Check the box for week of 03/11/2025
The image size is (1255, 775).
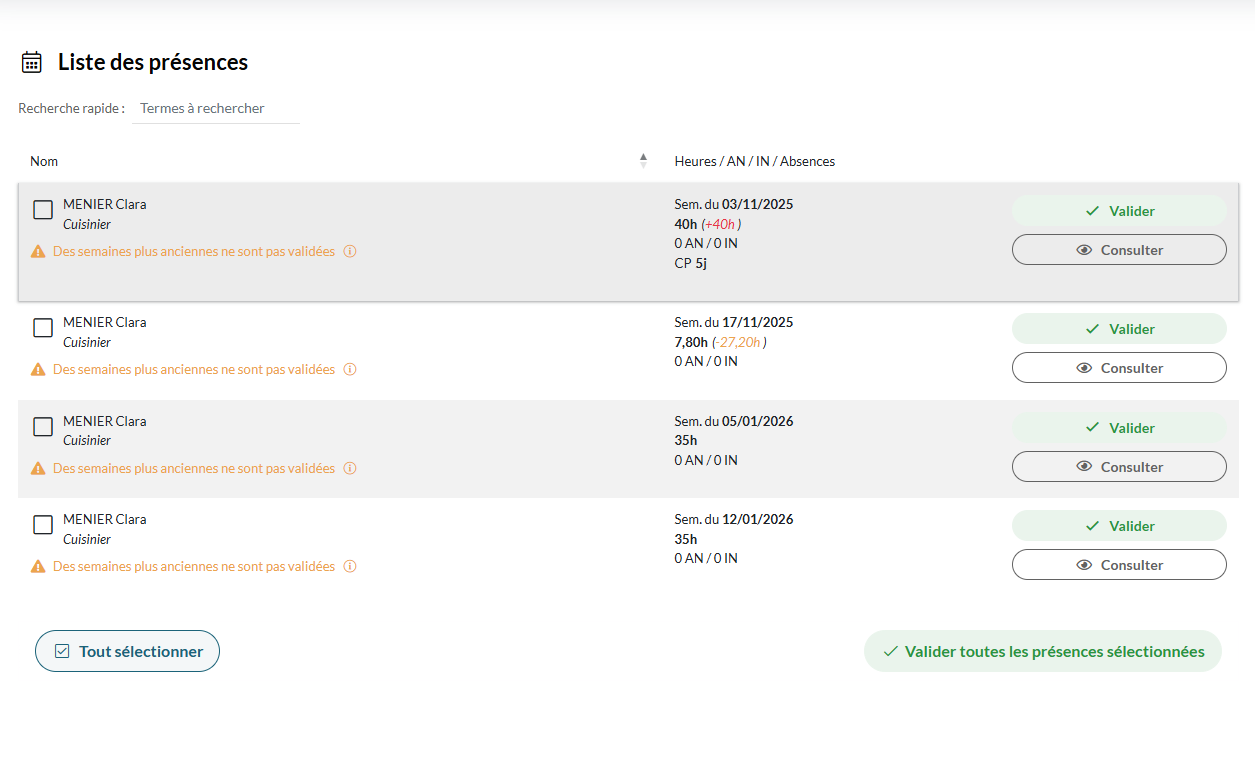tap(43, 210)
